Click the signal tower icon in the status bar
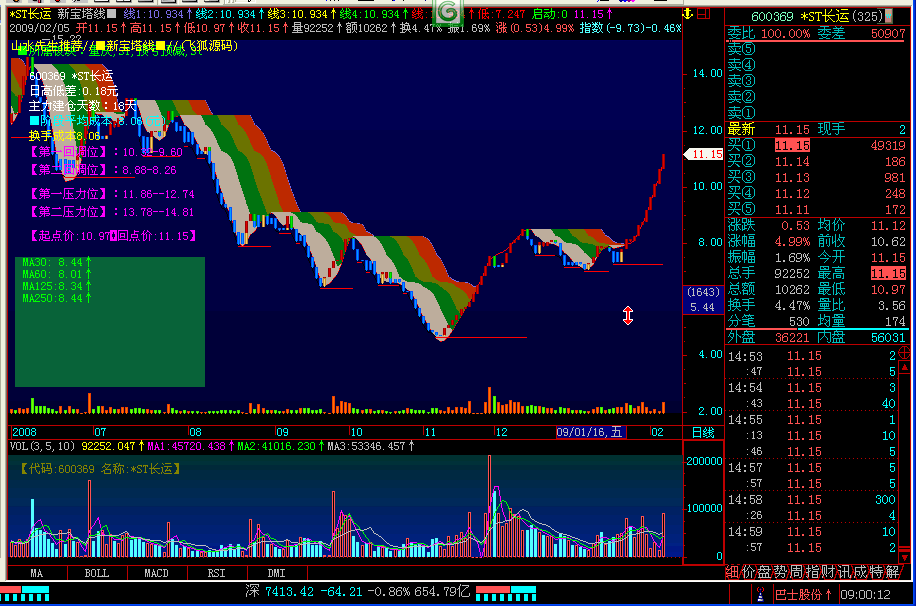 760,594
